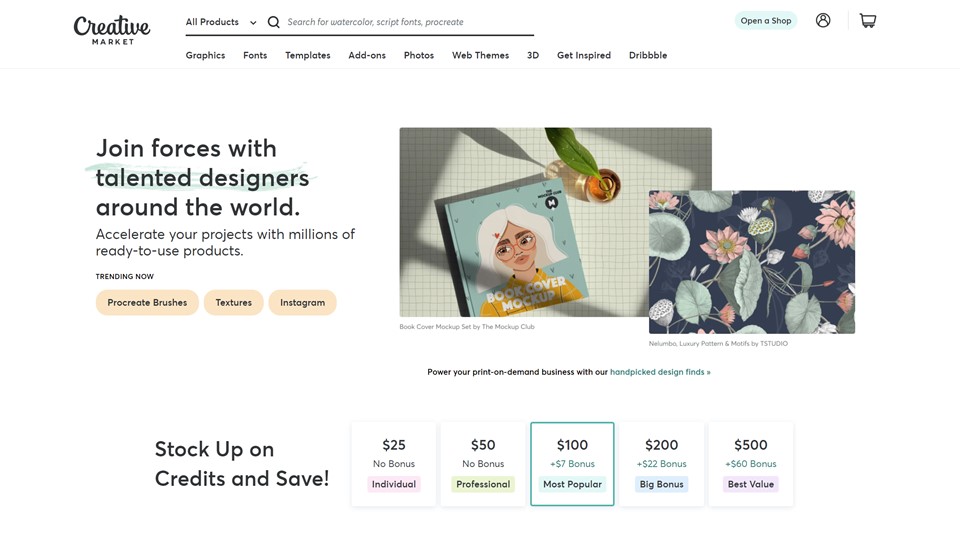Open the Fonts menu item

tap(255, 55)
